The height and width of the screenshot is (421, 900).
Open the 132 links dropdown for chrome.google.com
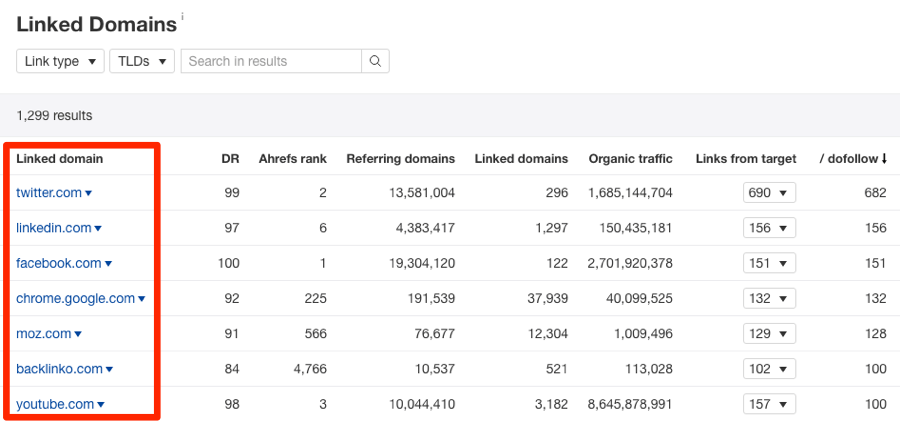click(769, 299)
